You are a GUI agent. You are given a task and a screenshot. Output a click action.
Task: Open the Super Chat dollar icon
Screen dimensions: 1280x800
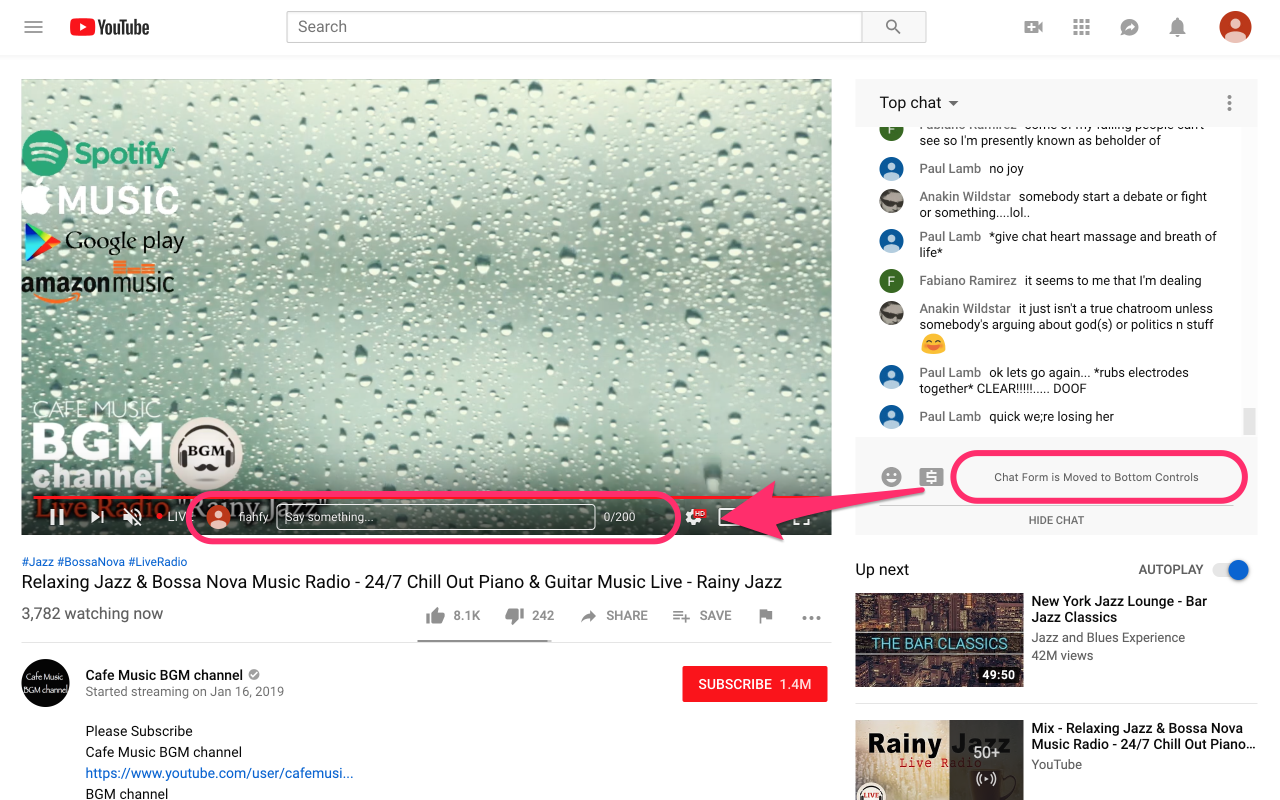(x=931, y=477)
